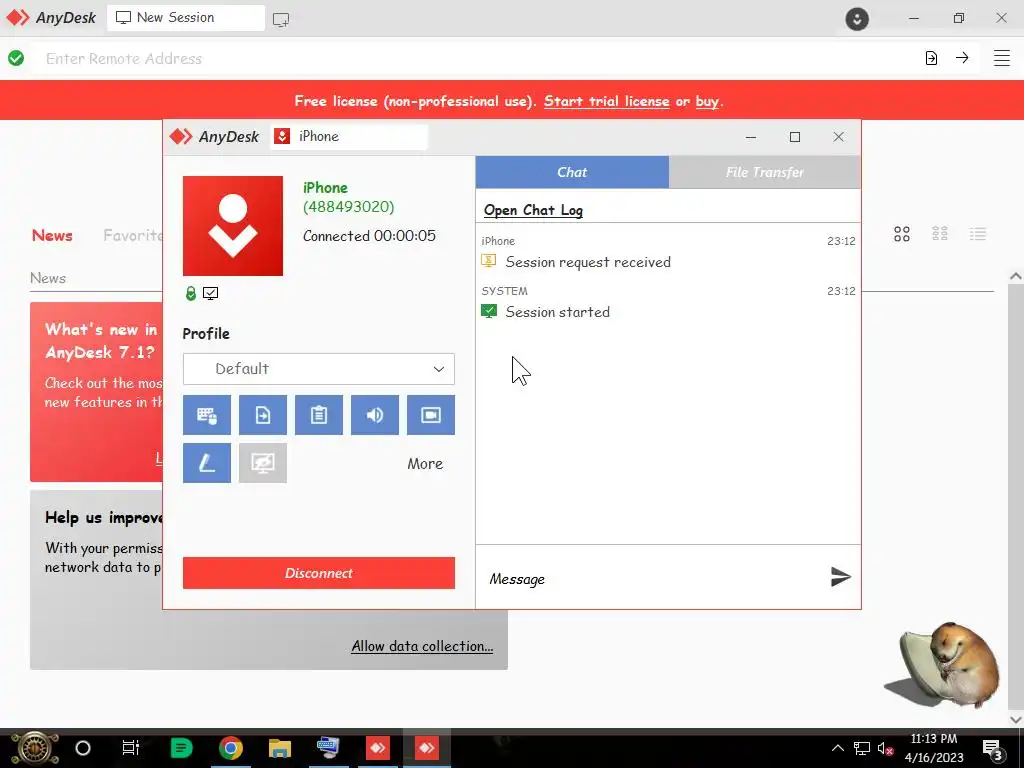Click the green lock encryption icon

click(191, 293)
